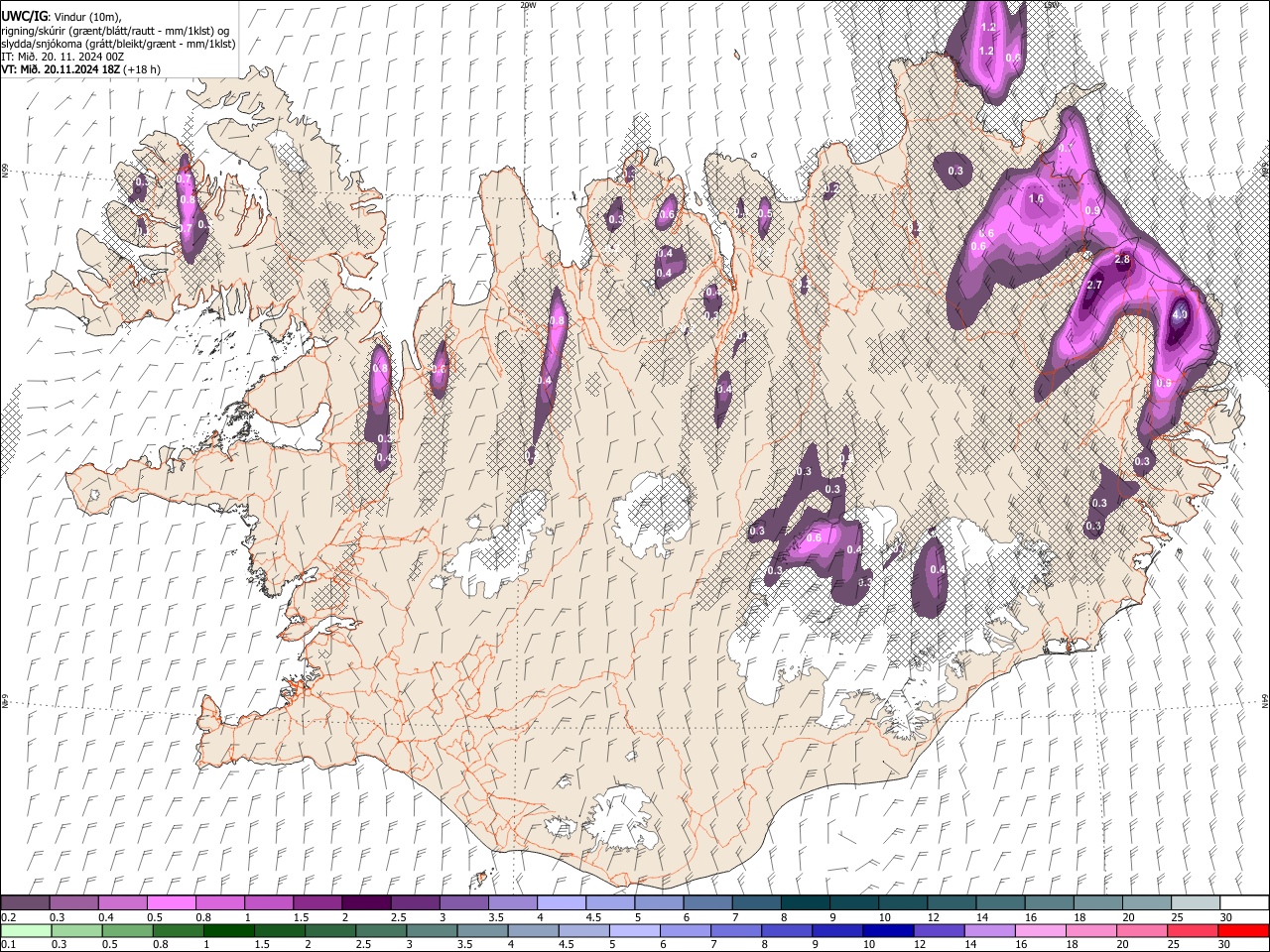Click the bright red swatch after 30 on lower scale
Viewport: 1270px width, 952px height.
[x=1242, y=930]
